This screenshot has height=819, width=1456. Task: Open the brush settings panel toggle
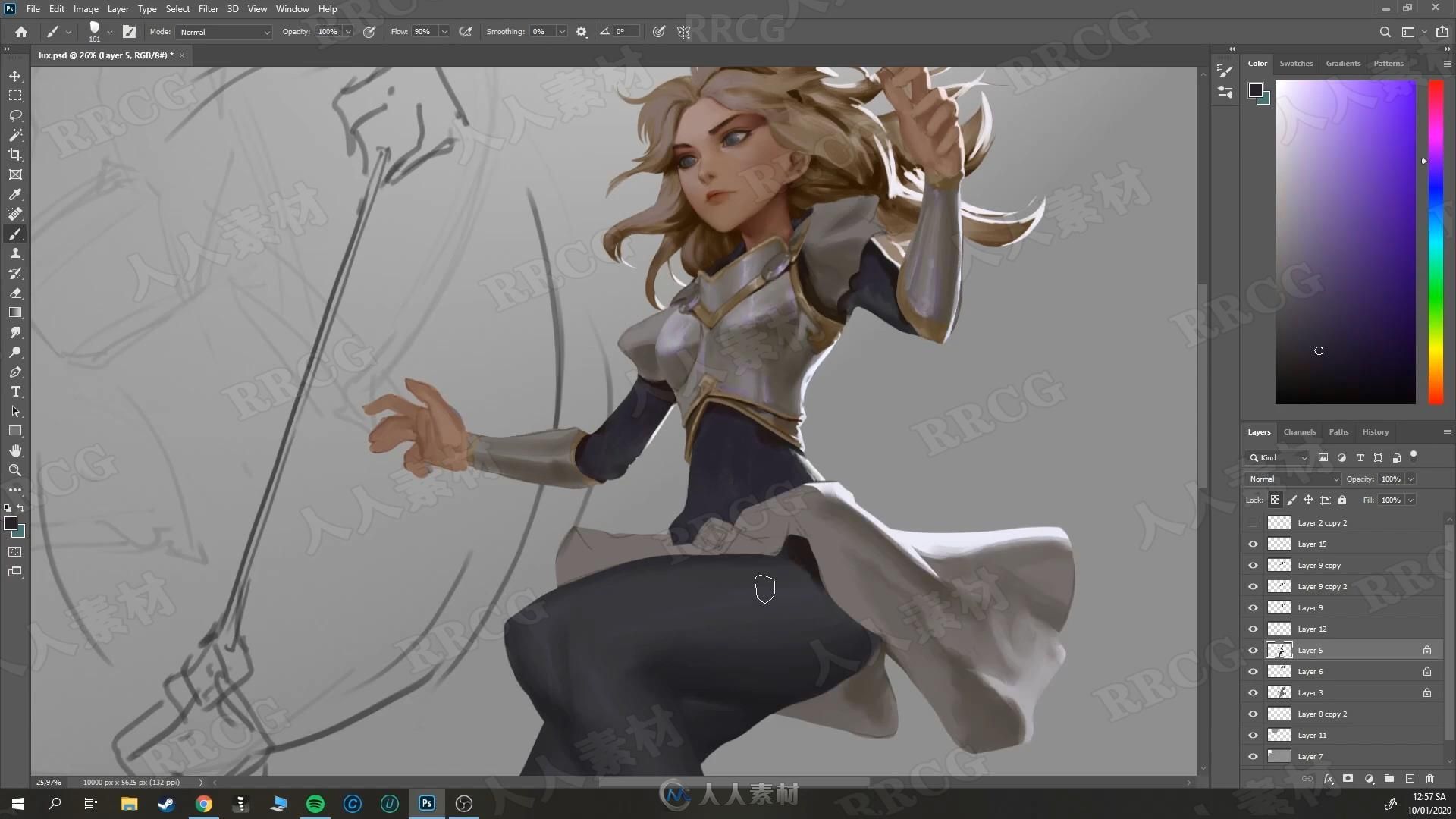(130, 32)
